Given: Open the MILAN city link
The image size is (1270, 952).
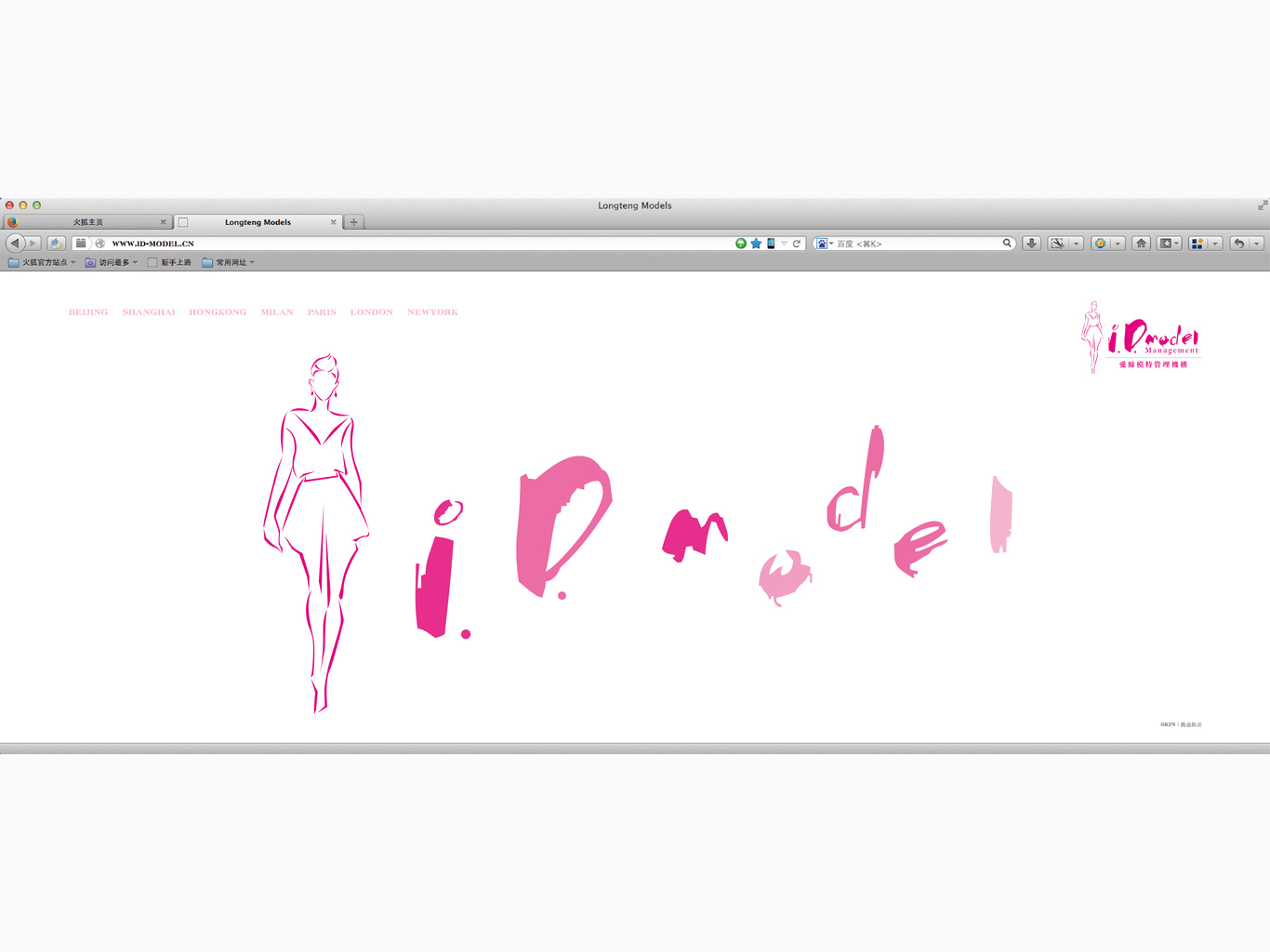Looking at the screenshot, I should coord(277,312).
